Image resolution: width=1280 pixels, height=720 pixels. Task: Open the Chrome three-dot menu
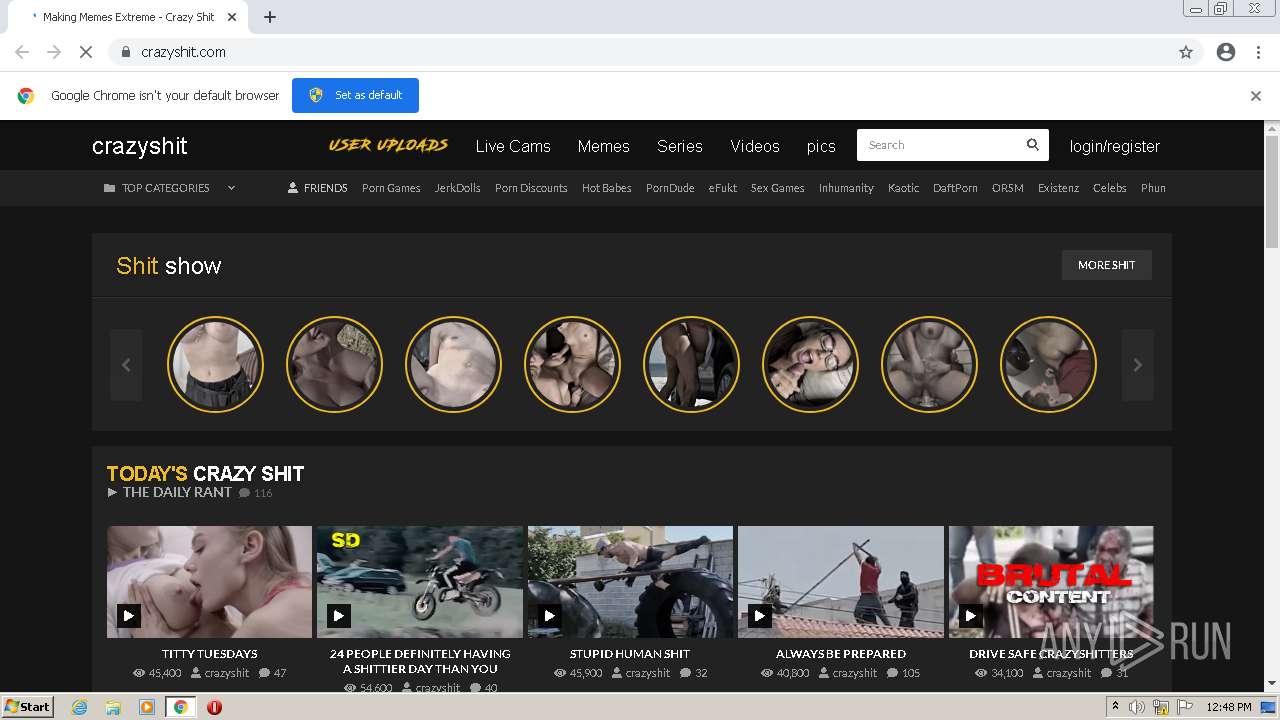(1258, 52)
